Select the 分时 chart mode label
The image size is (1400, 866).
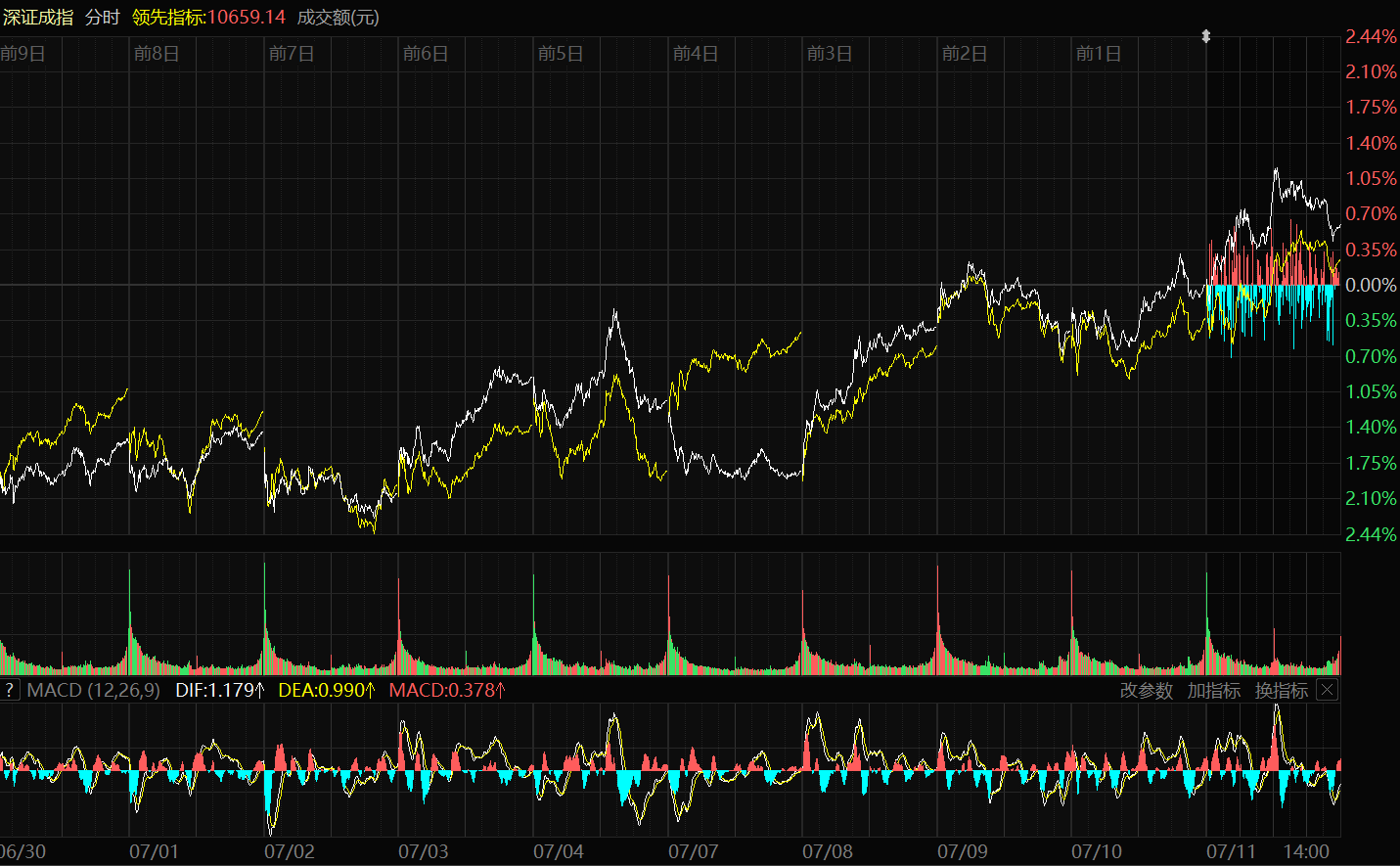pyautogui.click(x=103, y=18)
